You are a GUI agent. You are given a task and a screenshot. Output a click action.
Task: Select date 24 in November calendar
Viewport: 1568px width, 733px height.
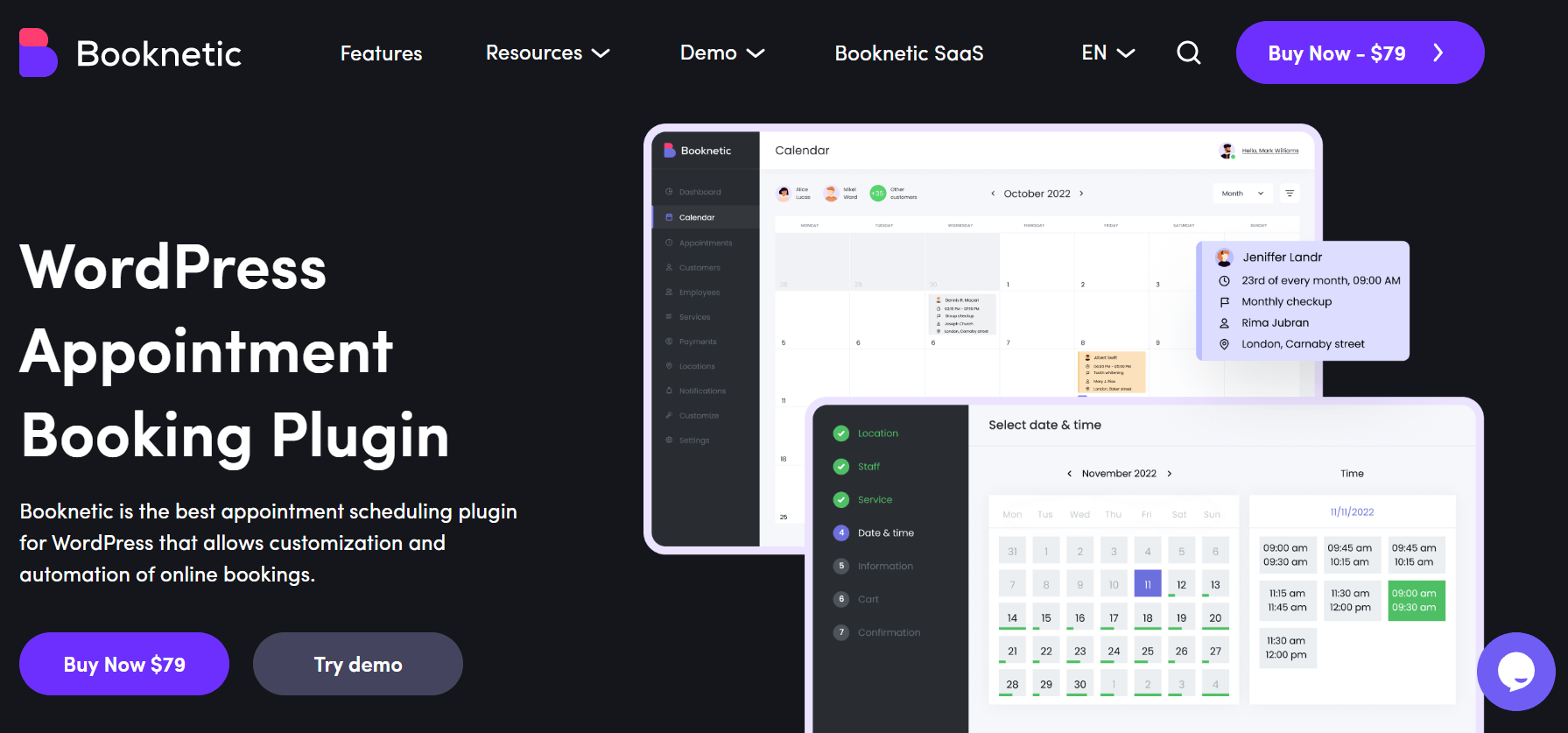point(1114,651)
